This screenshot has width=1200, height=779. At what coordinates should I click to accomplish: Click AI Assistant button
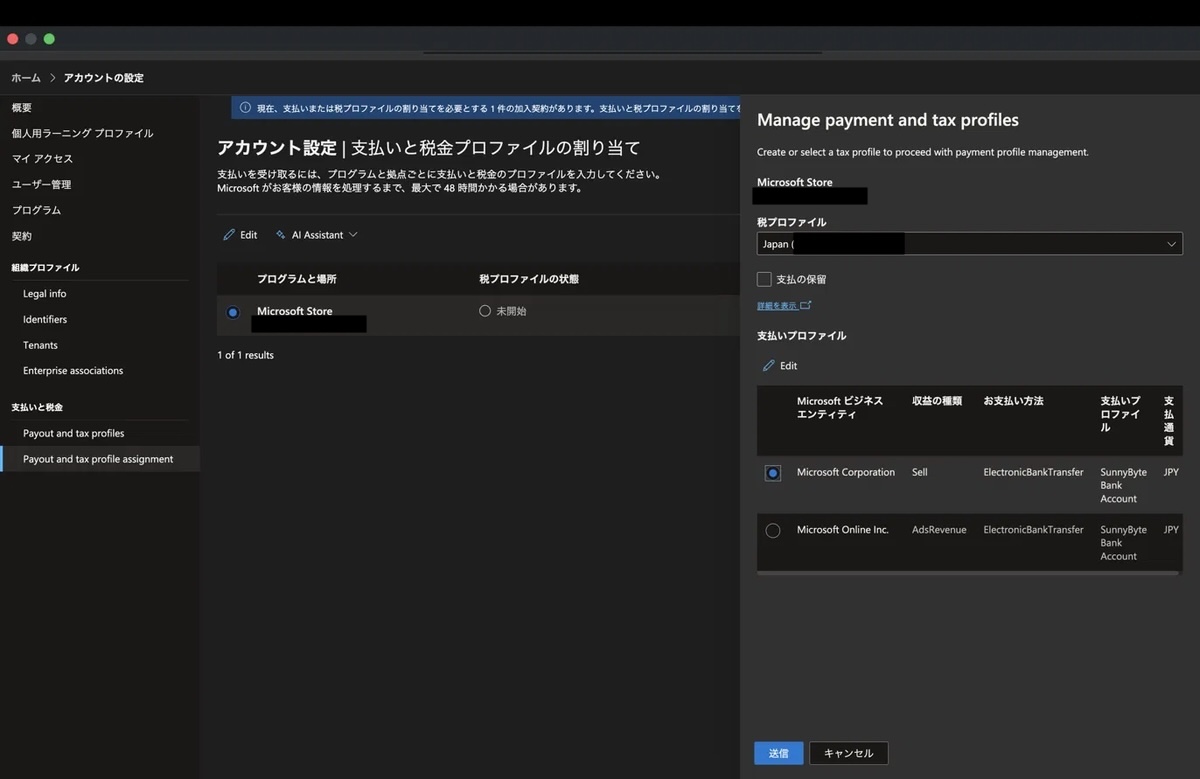[x=316, y=235]
